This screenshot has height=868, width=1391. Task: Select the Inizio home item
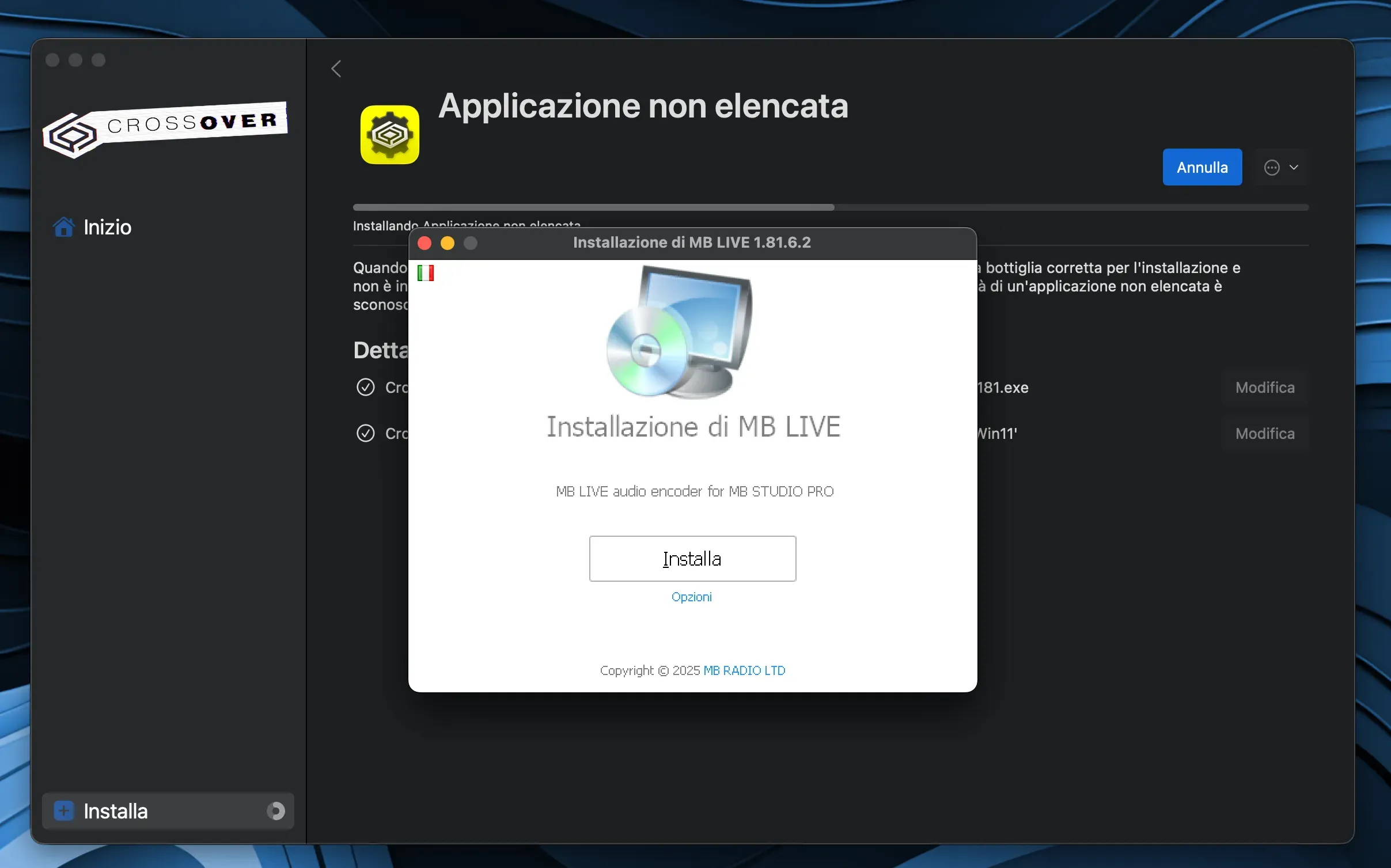pos(92,227)
